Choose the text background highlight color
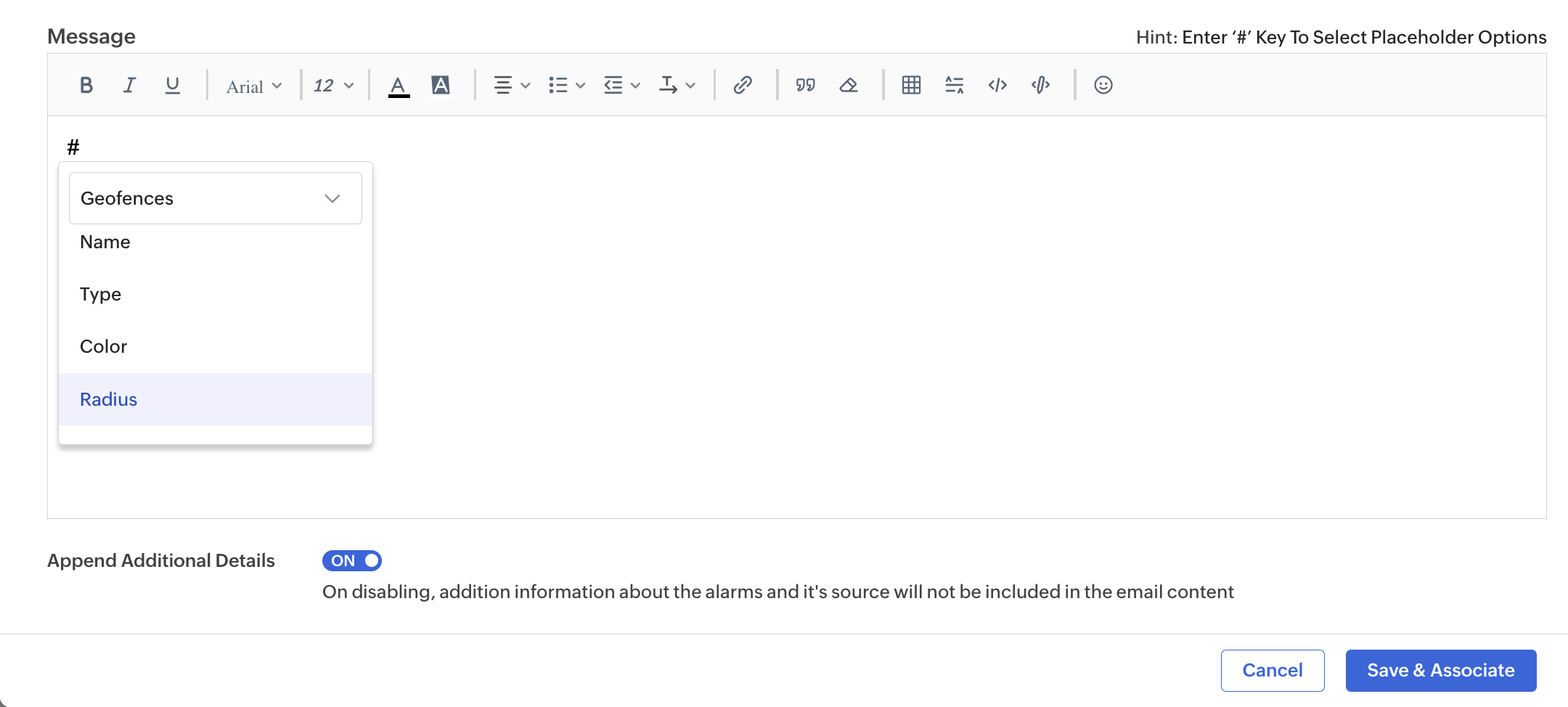The height and width of the screenshot is (707, 1568). point(441,85)
